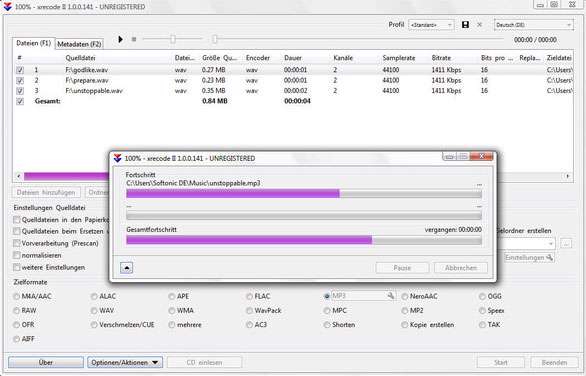Uncheck the unstoppable.wav row checkbox
586x376 pixels.
20,91
